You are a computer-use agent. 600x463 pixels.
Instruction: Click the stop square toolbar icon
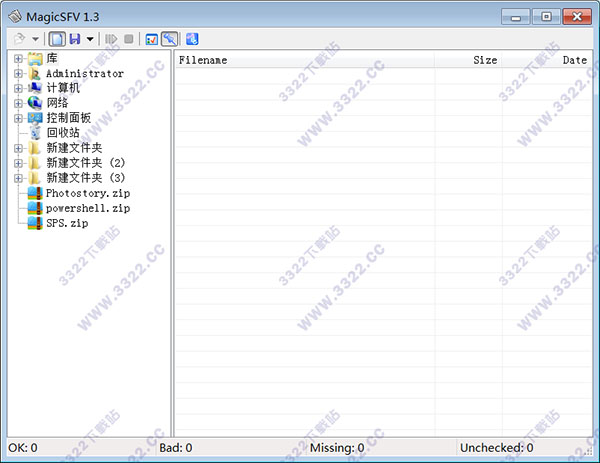tap(129, 39)
